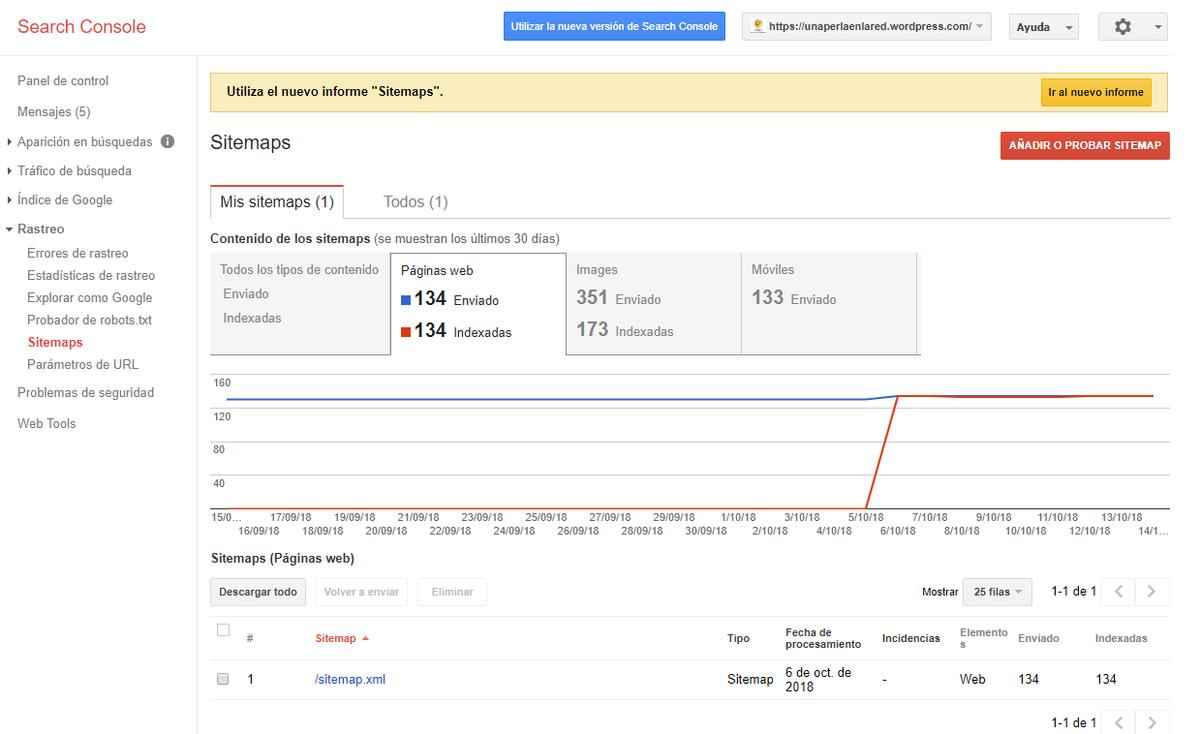The height and width of the screenshot is (734, 1200).
Task: Go to next page arrow above table
Action: click(1152, 592)
